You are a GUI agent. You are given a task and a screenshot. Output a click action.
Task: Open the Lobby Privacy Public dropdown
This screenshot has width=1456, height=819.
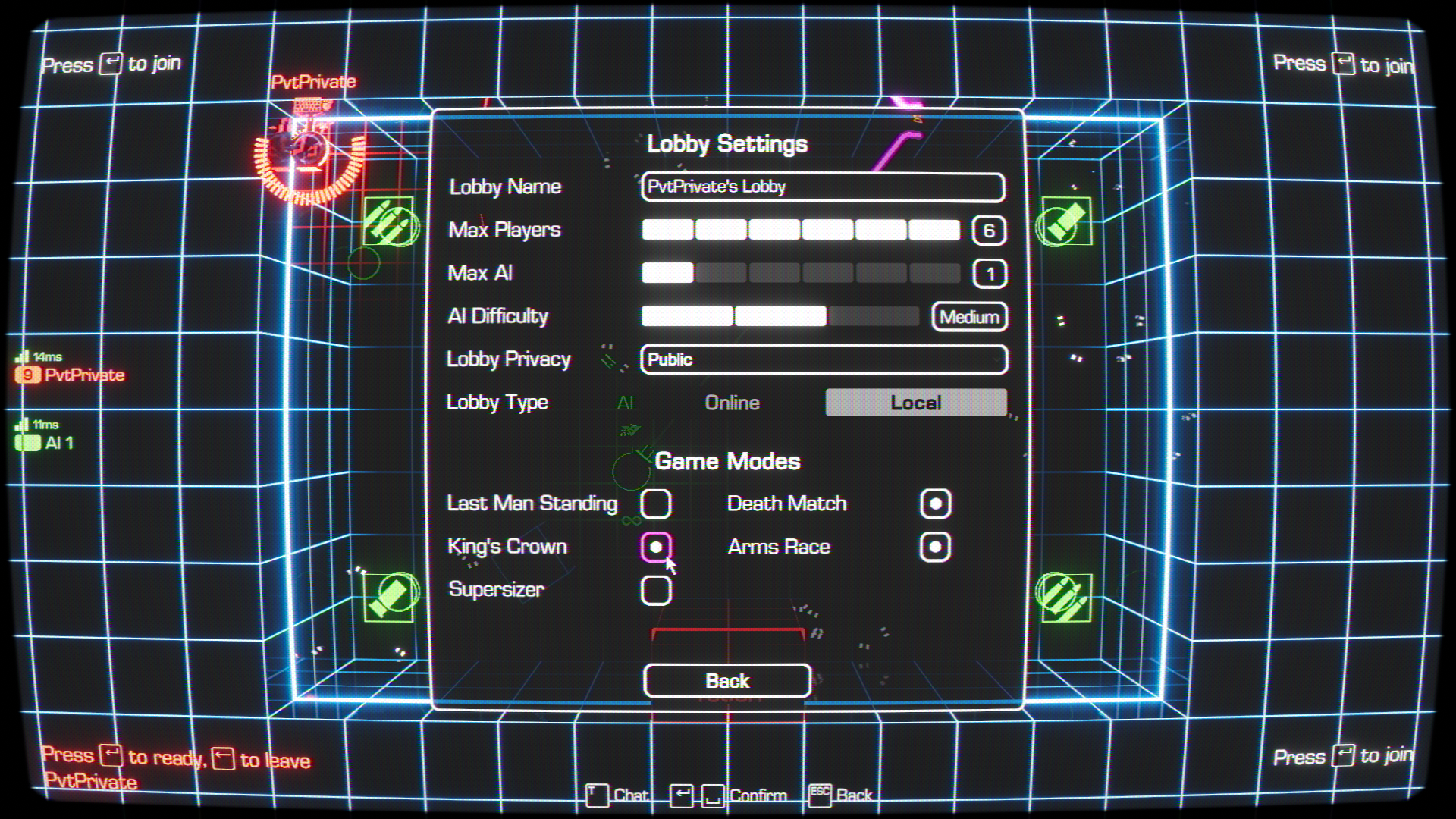824,359
